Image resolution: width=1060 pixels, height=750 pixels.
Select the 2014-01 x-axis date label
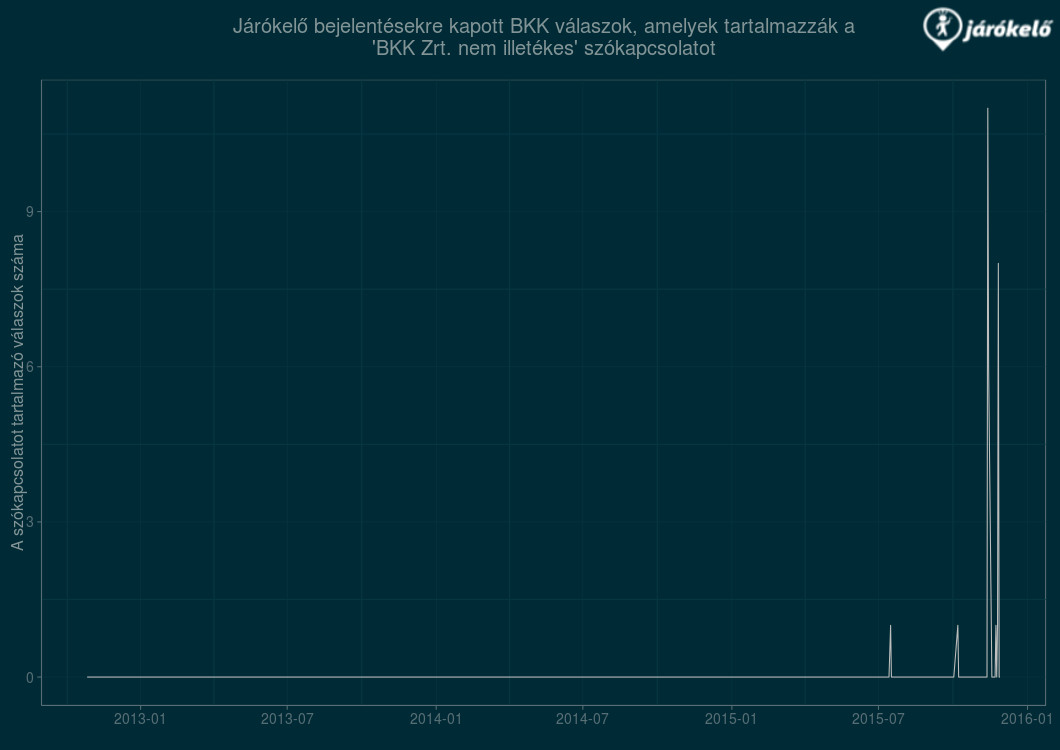point(436,719)
